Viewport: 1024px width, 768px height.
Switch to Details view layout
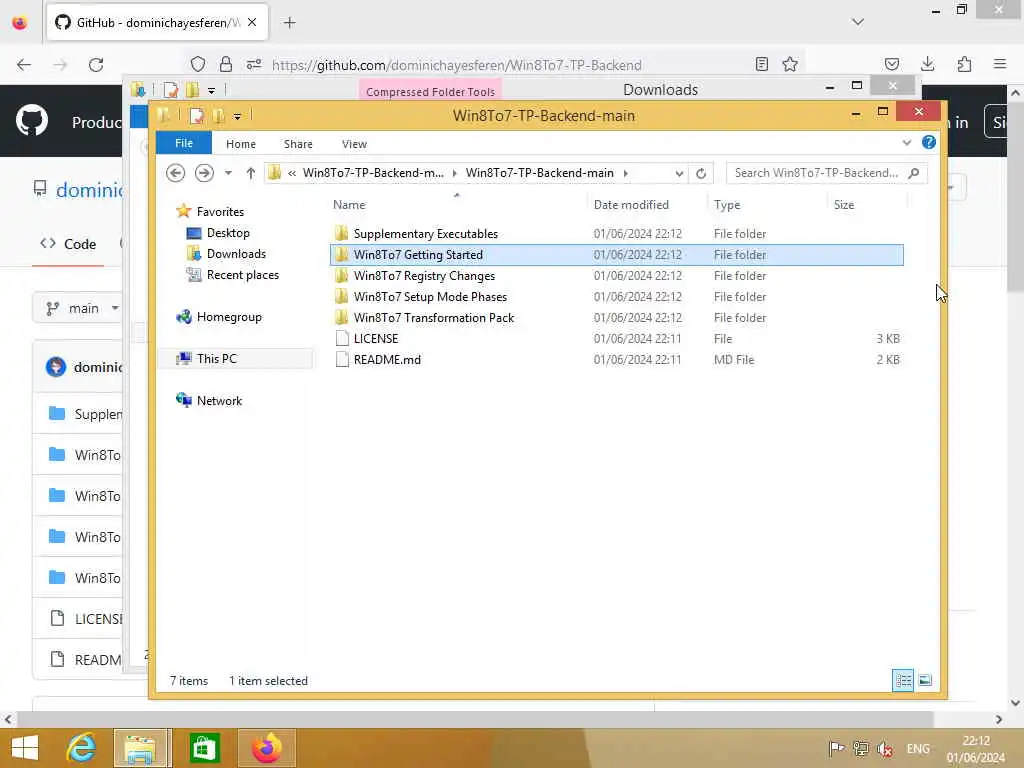[903, 680]
